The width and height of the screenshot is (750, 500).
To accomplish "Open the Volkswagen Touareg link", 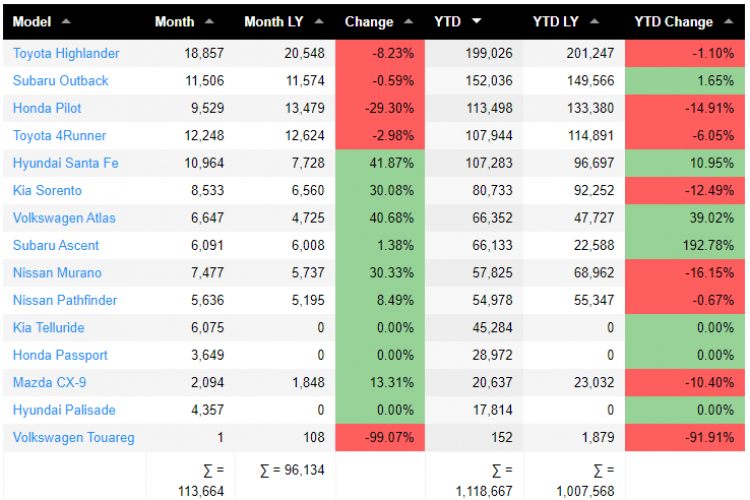I will pyautogui.click(x=74, y=437).
